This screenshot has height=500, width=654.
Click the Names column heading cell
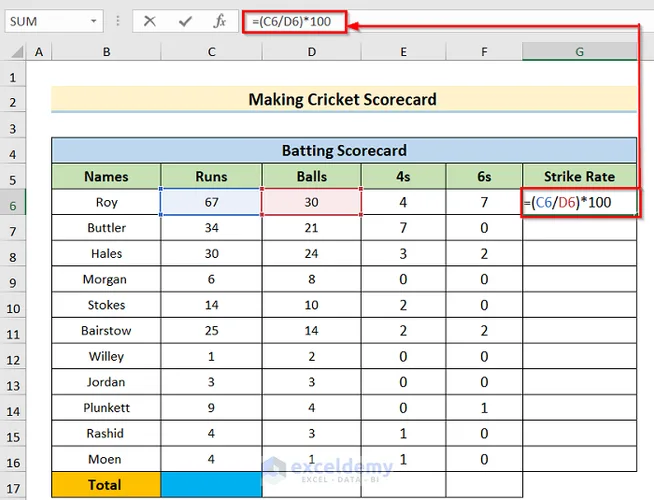click(x=106, y=176)
